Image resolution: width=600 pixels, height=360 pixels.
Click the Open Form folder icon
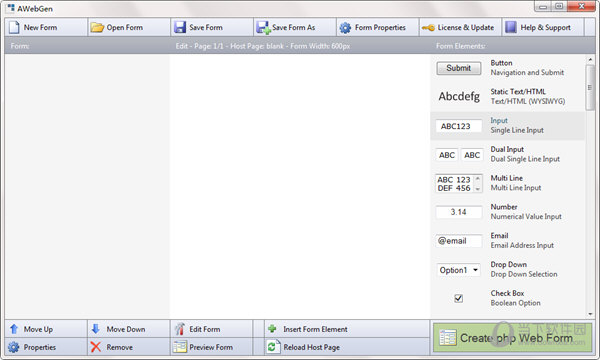pos(97,28)
